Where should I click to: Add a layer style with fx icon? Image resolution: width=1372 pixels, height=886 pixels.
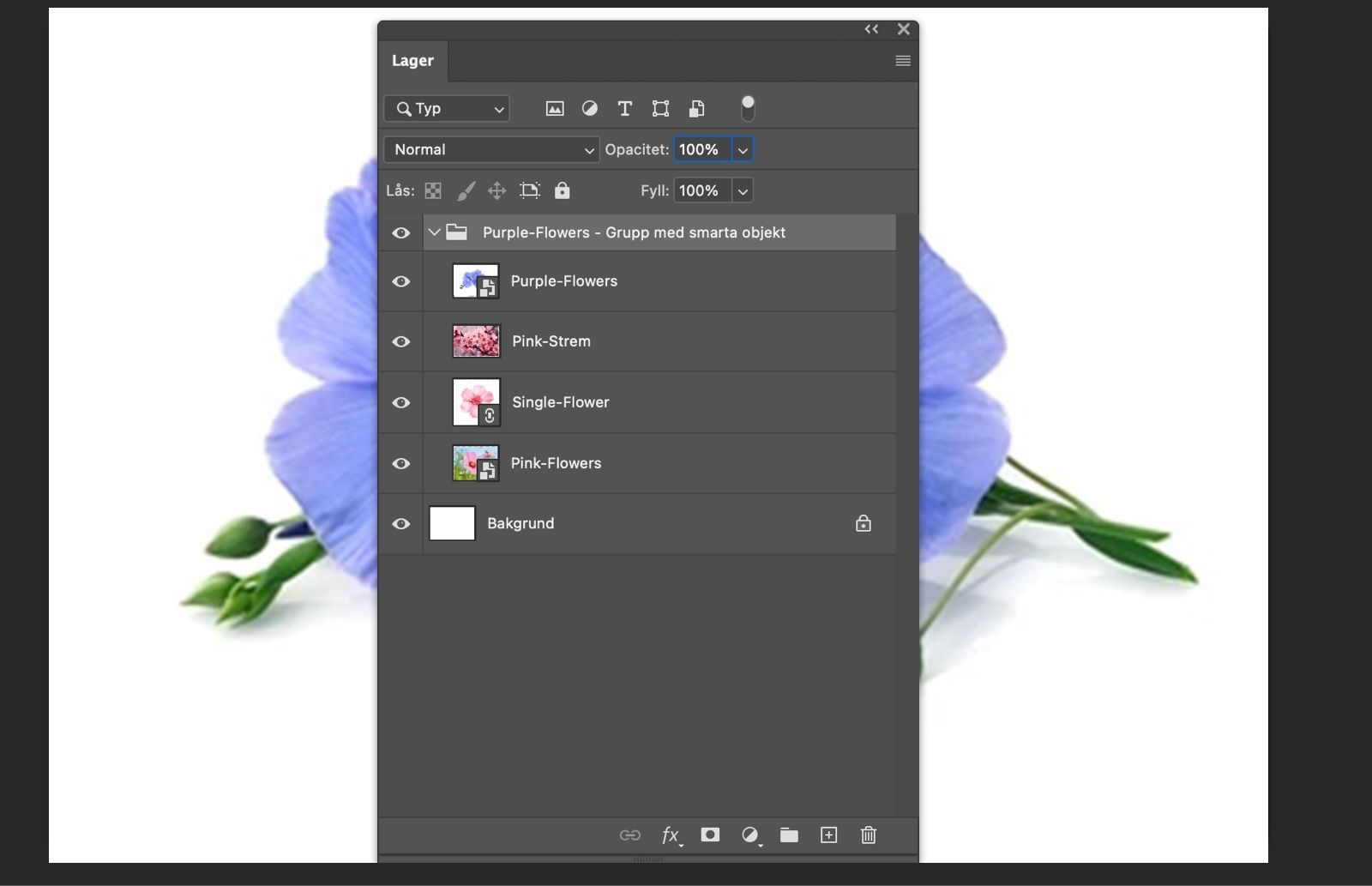tap(671, 835)
